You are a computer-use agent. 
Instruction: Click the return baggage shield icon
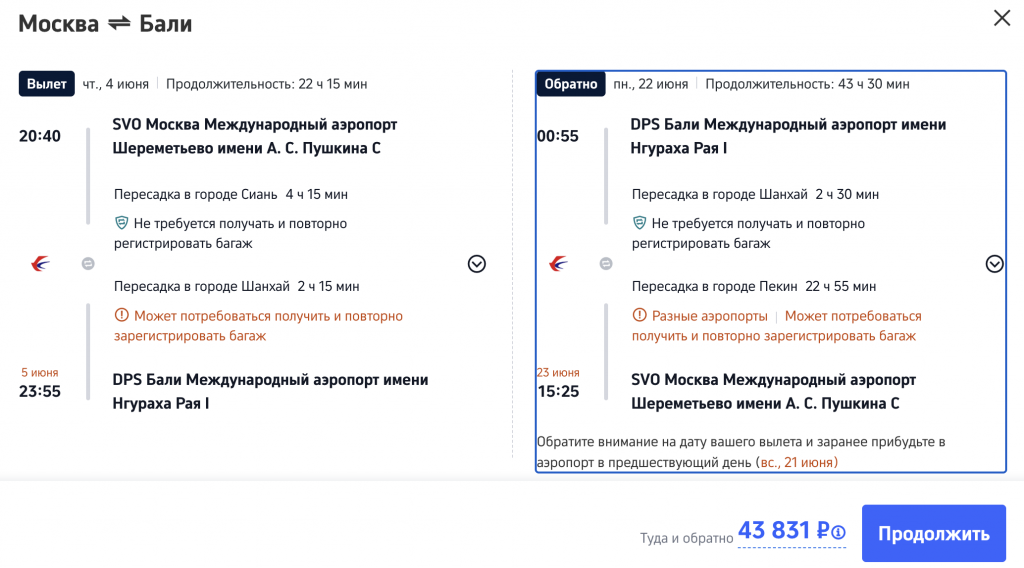[x=639, y=224]
